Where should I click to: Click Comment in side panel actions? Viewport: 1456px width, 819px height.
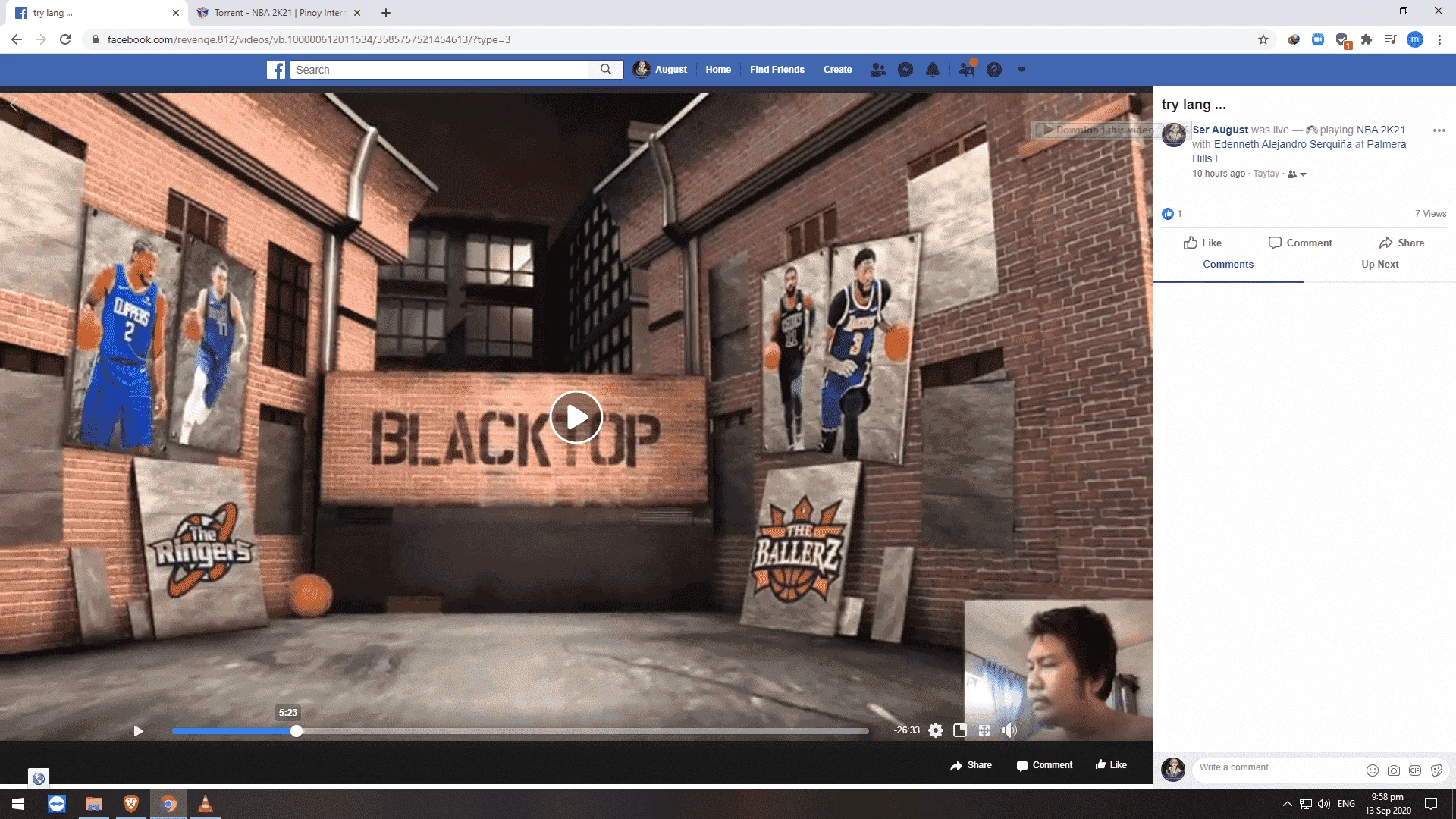click(1300, 243)
